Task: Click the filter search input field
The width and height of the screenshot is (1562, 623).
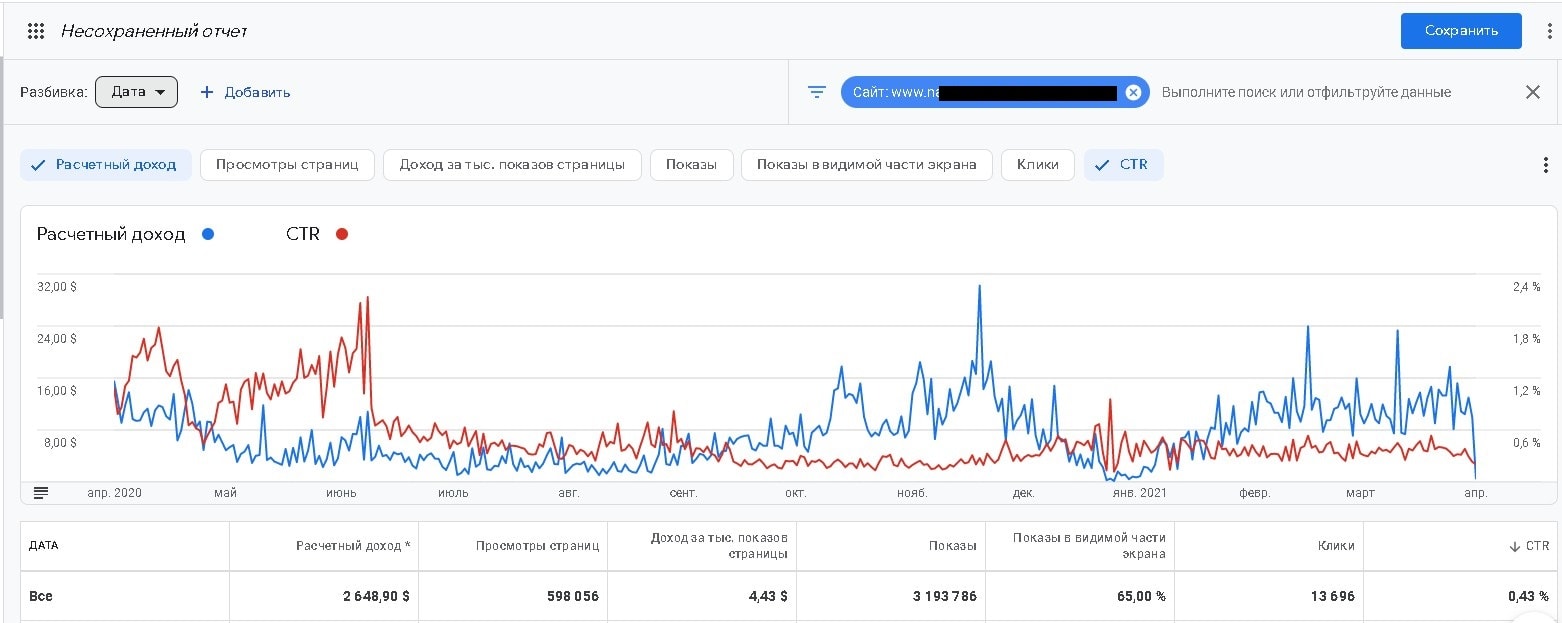Action: 1305,92
